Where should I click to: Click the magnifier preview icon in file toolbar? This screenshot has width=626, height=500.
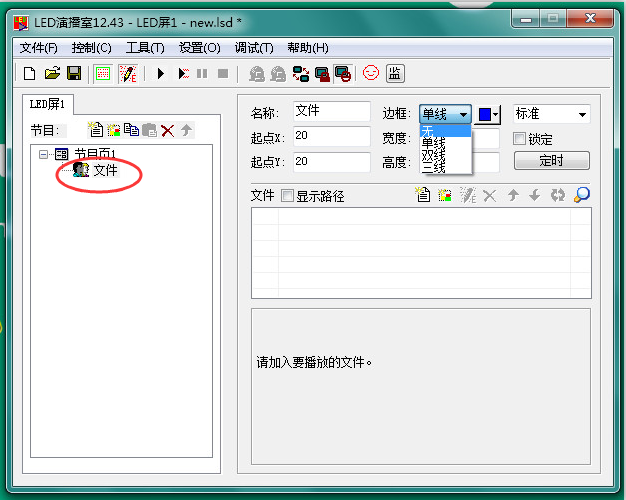click(581, 195)
